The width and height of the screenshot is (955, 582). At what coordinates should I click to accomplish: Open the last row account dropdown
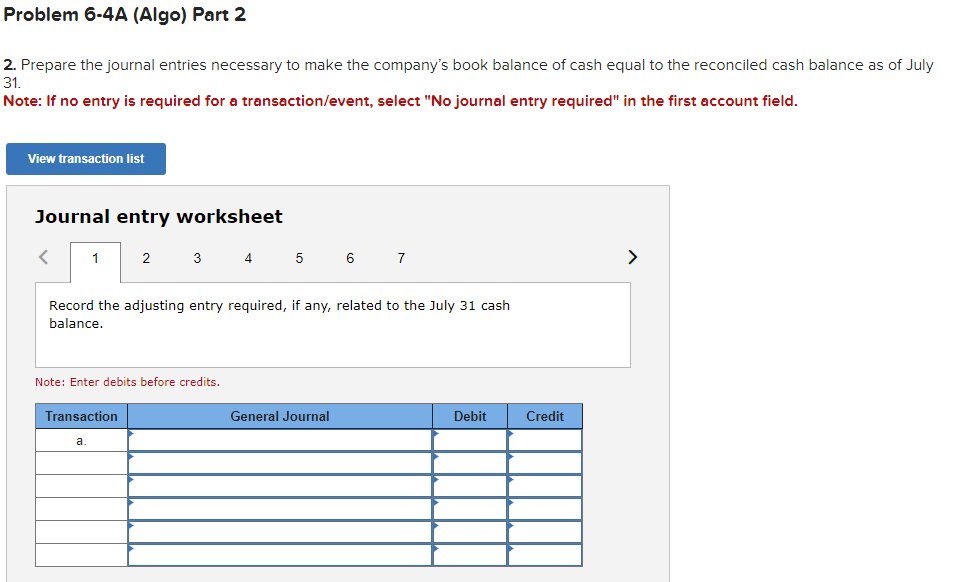(280, 555)
